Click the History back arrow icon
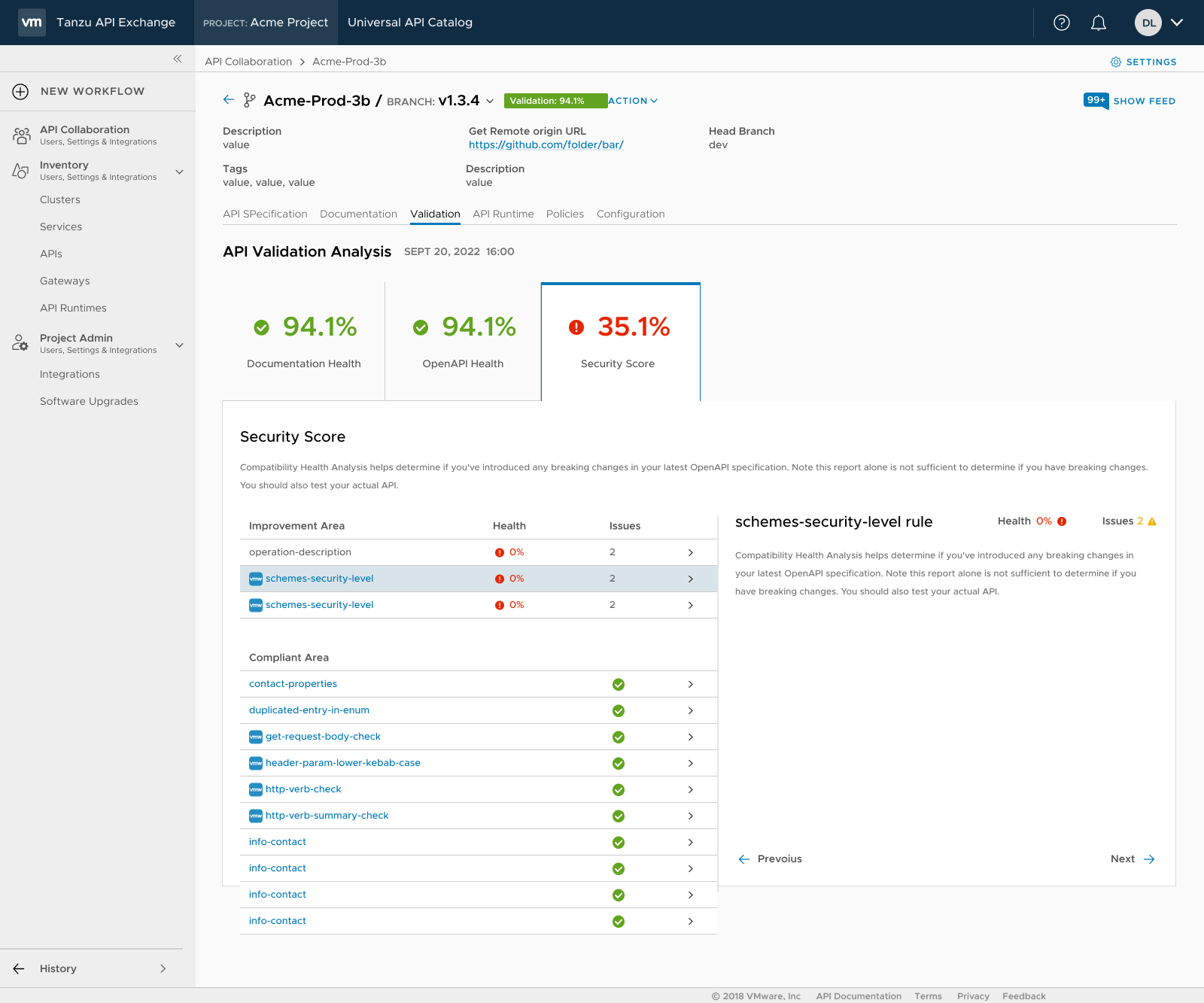The width and height of the screenshot is (1204, 1003). pos(19,968)
